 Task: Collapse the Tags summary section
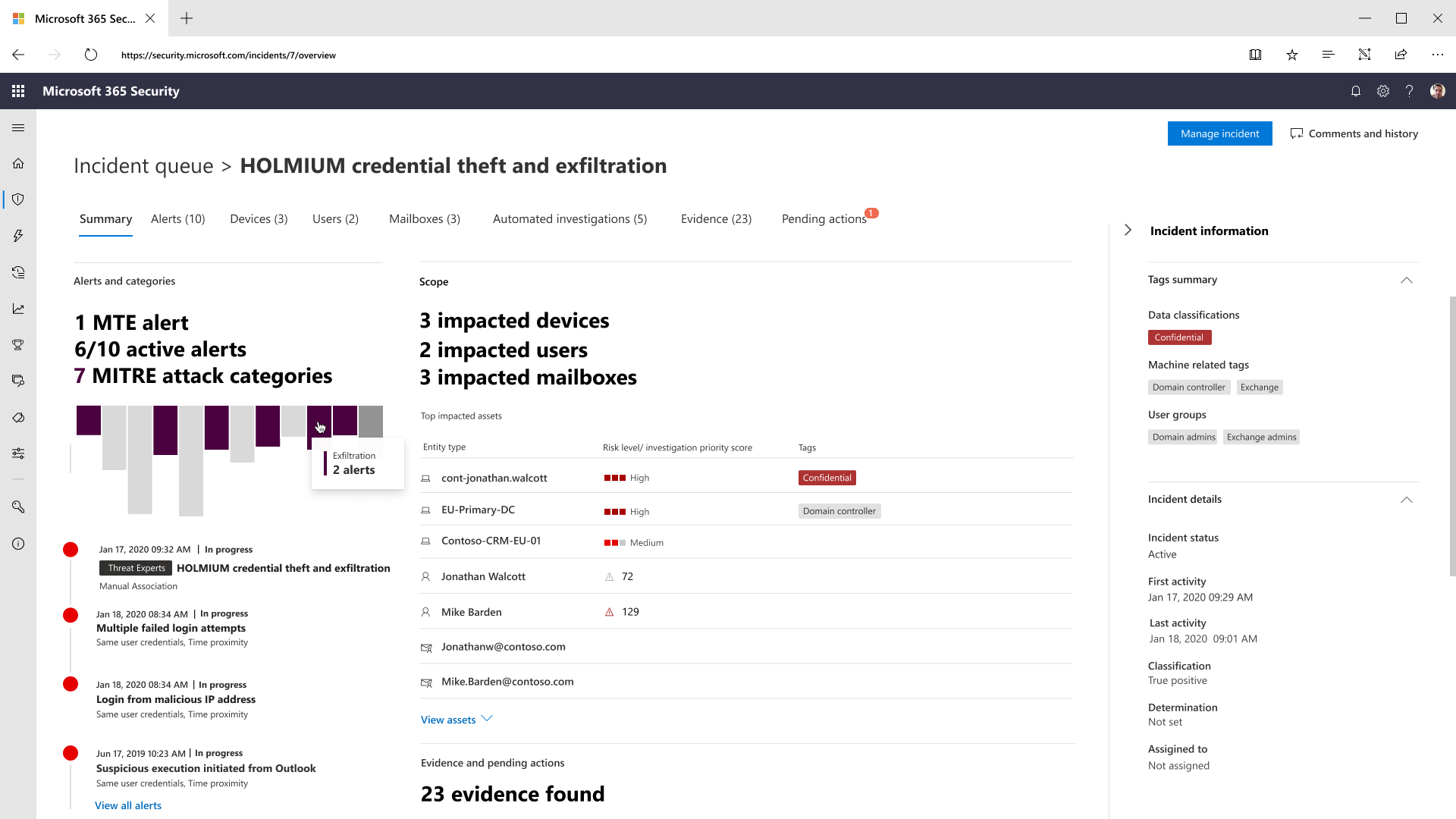[1407, 280]
